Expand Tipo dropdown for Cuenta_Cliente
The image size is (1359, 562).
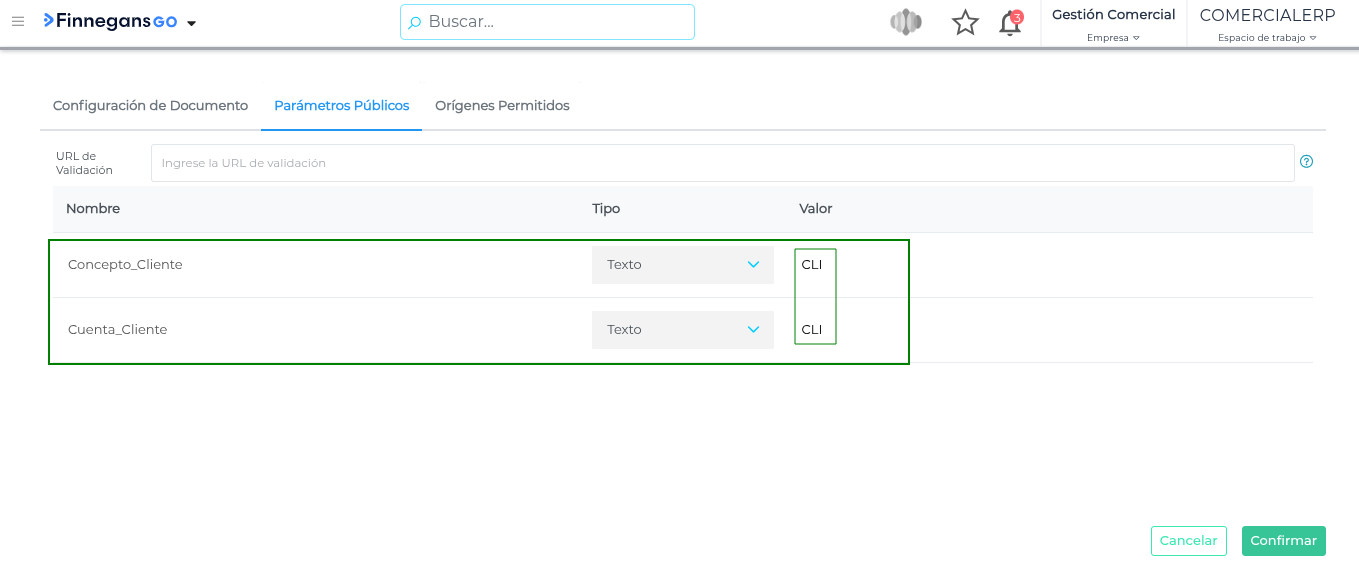(683, 330)
